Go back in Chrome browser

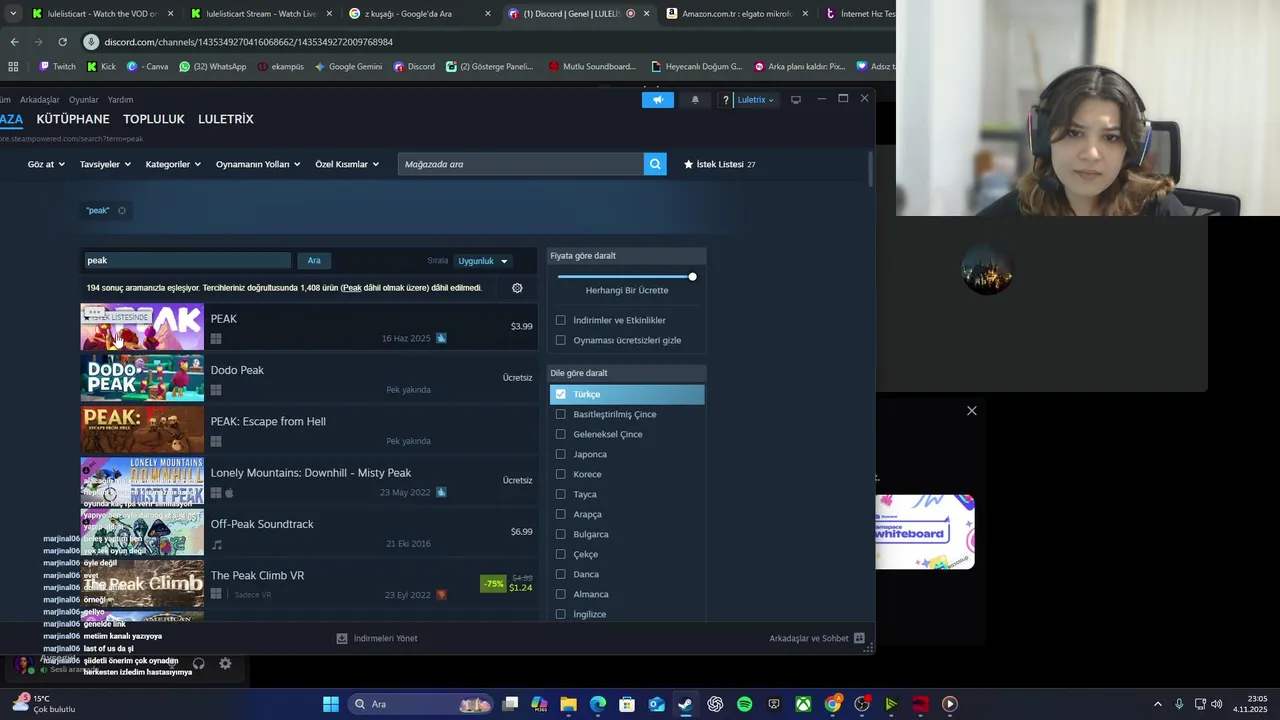coord(14,42)
